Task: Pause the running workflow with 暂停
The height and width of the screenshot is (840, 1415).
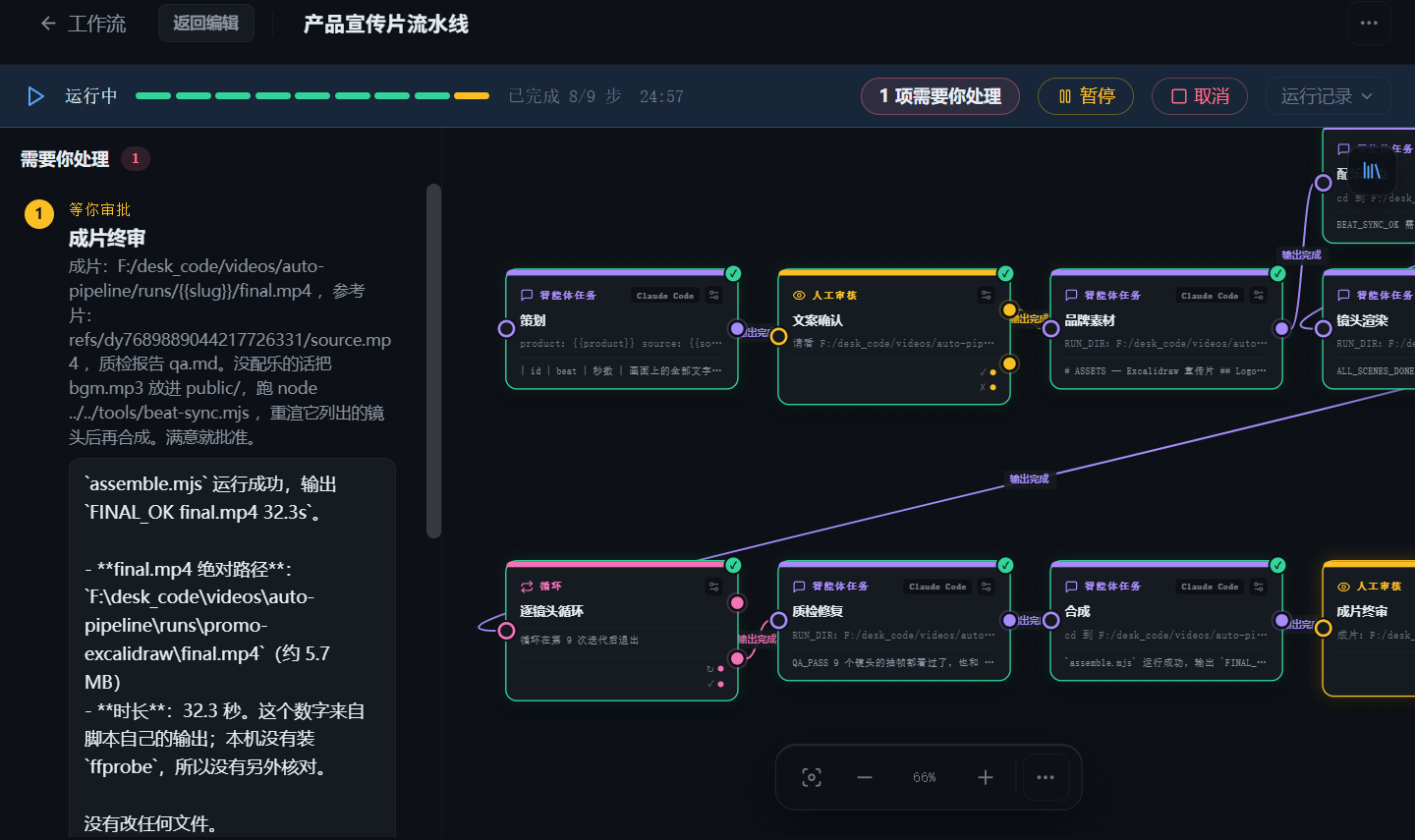Action: click(1086, 96)
